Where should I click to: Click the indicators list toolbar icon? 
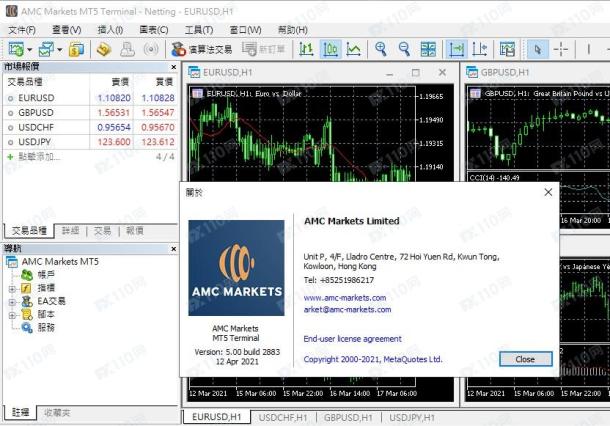tap(507, 49)
